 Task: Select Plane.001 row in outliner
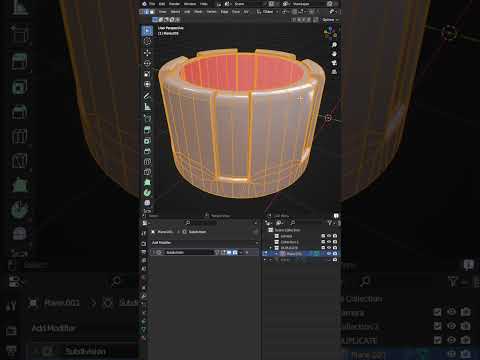click(x=302, y=254)
